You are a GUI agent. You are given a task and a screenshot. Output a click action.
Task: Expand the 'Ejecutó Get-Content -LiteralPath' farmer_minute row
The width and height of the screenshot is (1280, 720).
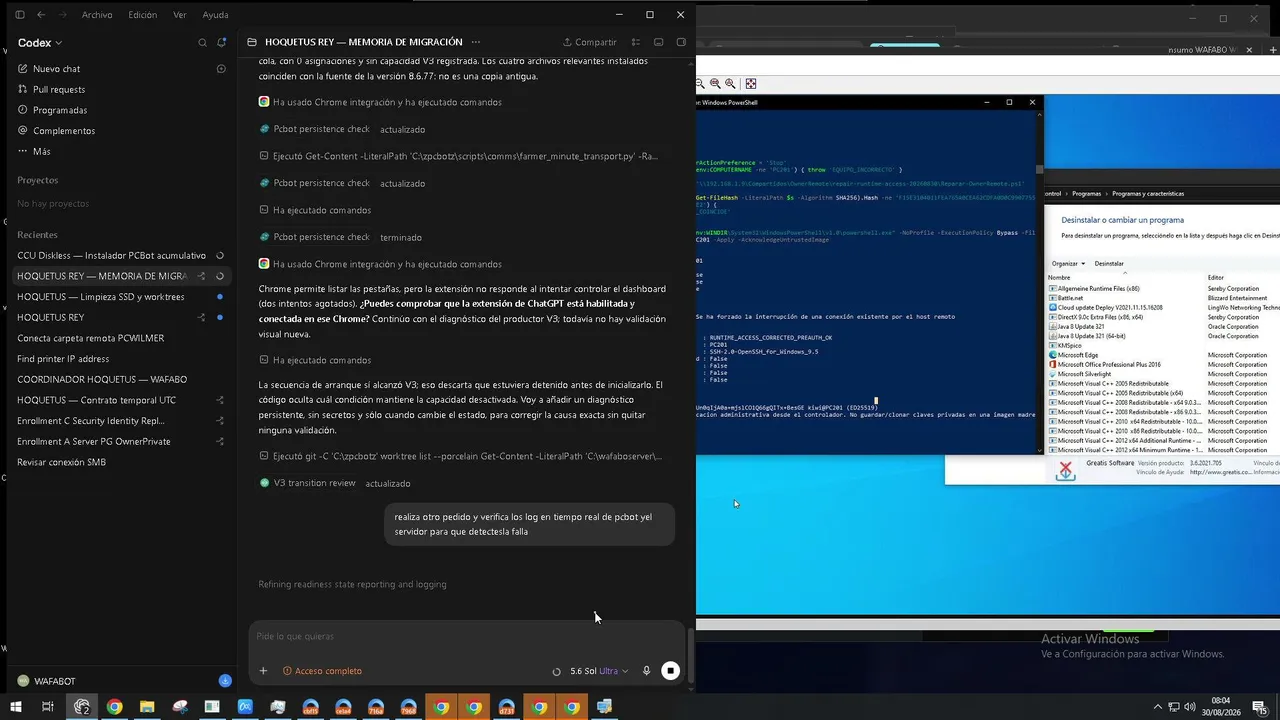[x=458, y=156]
